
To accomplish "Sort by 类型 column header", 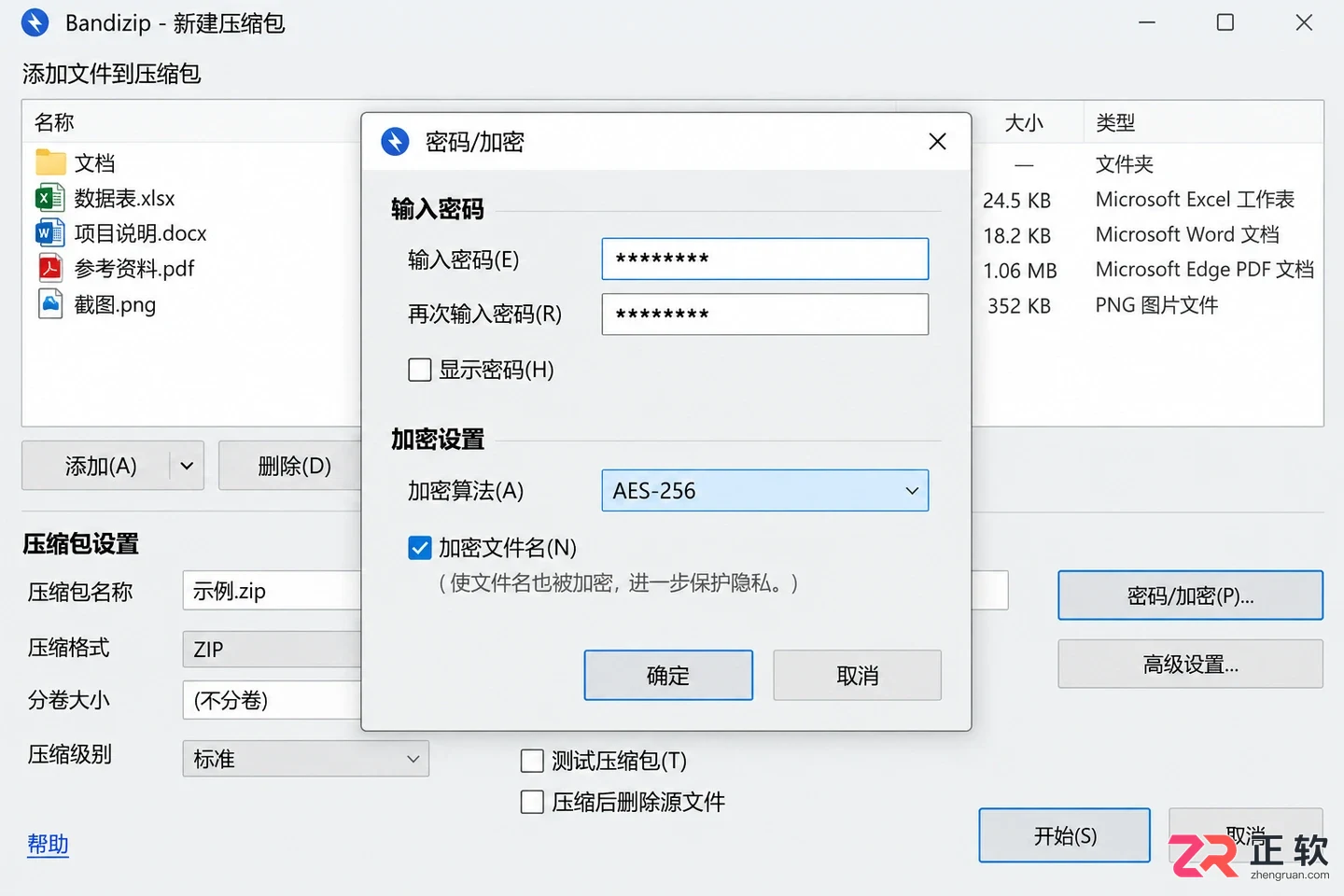I will [1115, 122].
